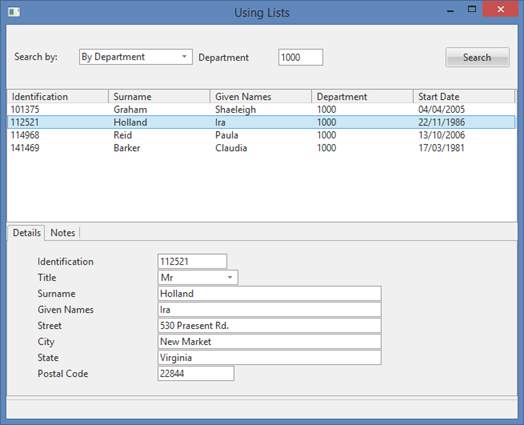Click the City field containing New Market

pos(269,341)
